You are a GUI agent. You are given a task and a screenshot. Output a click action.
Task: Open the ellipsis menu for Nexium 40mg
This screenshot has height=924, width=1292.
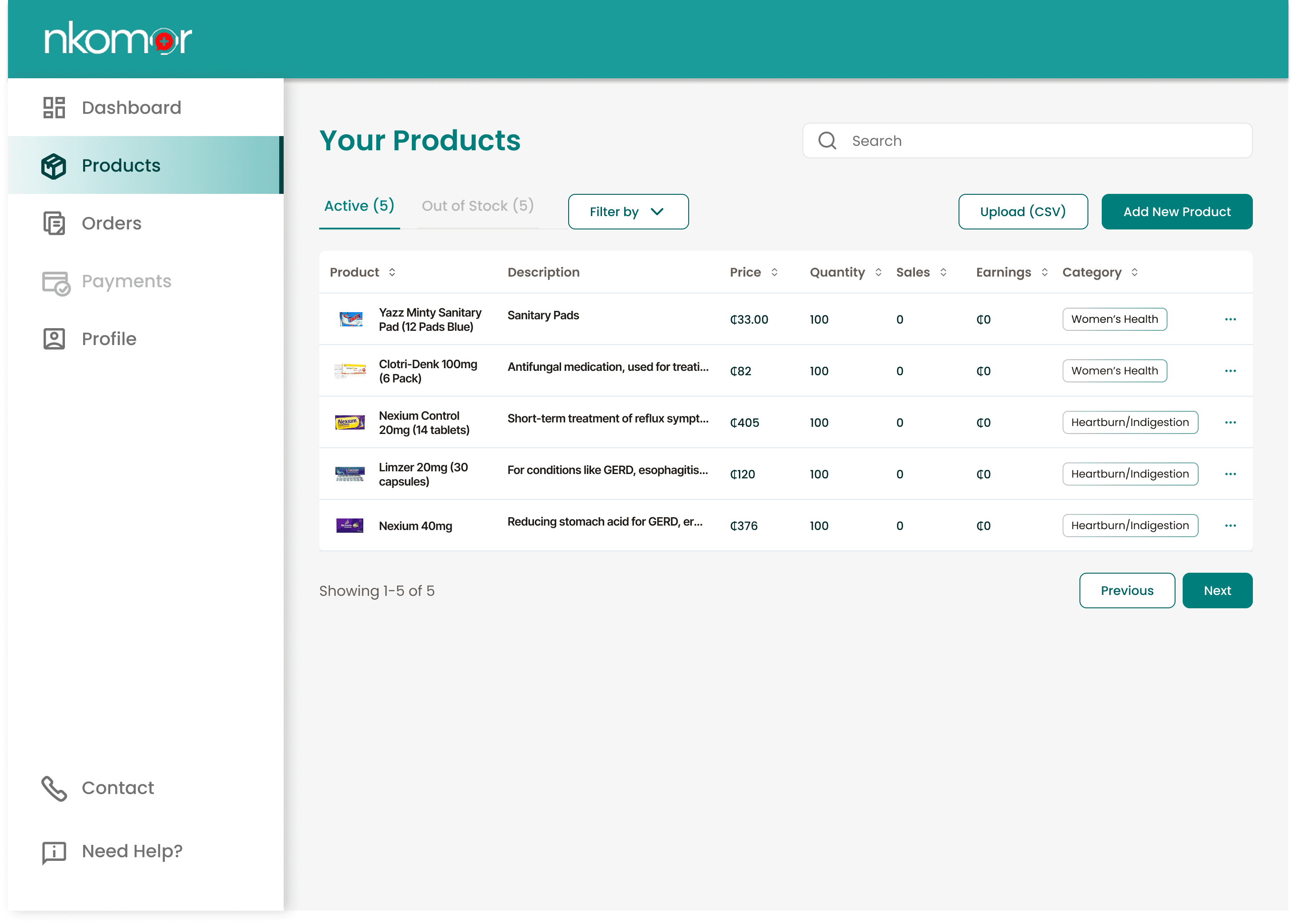point(1231,525)
